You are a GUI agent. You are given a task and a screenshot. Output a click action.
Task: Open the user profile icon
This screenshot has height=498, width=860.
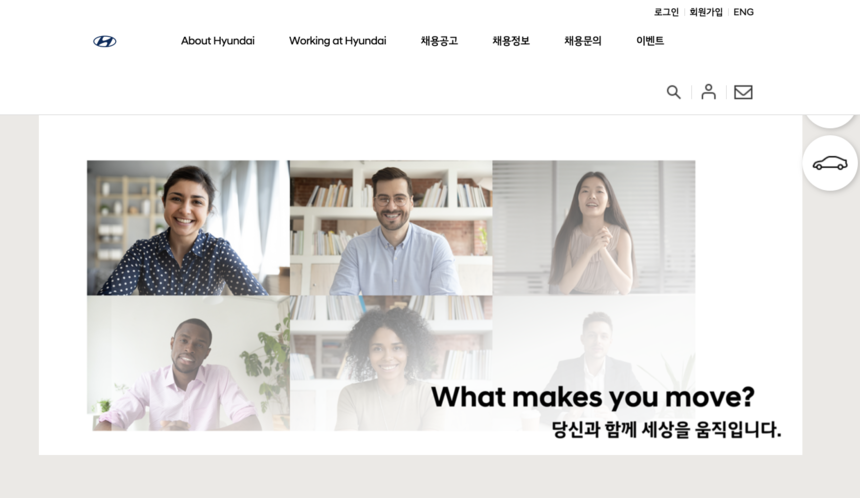[x=709, y=92]
